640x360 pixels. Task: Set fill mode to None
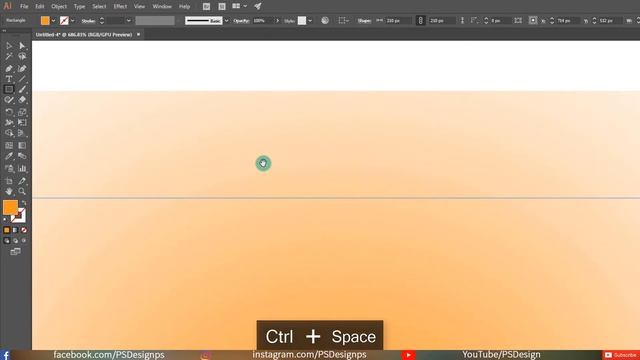pyautogui.click(x=24, y=230)
